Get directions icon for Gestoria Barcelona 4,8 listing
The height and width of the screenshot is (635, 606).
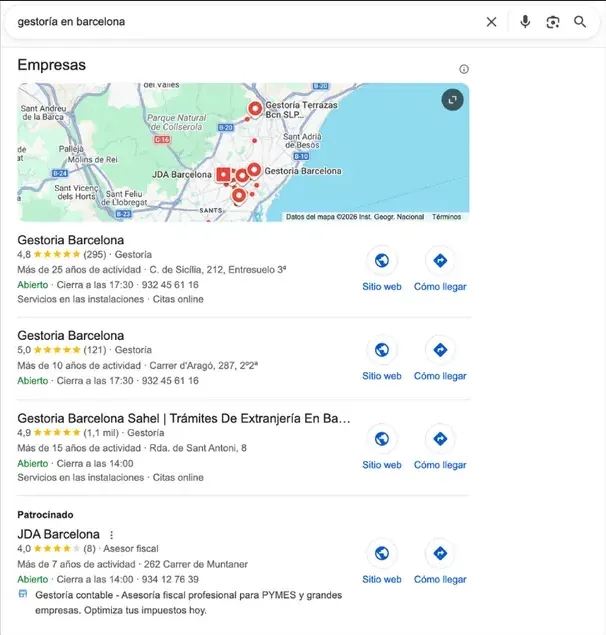[x=440, y=260]
